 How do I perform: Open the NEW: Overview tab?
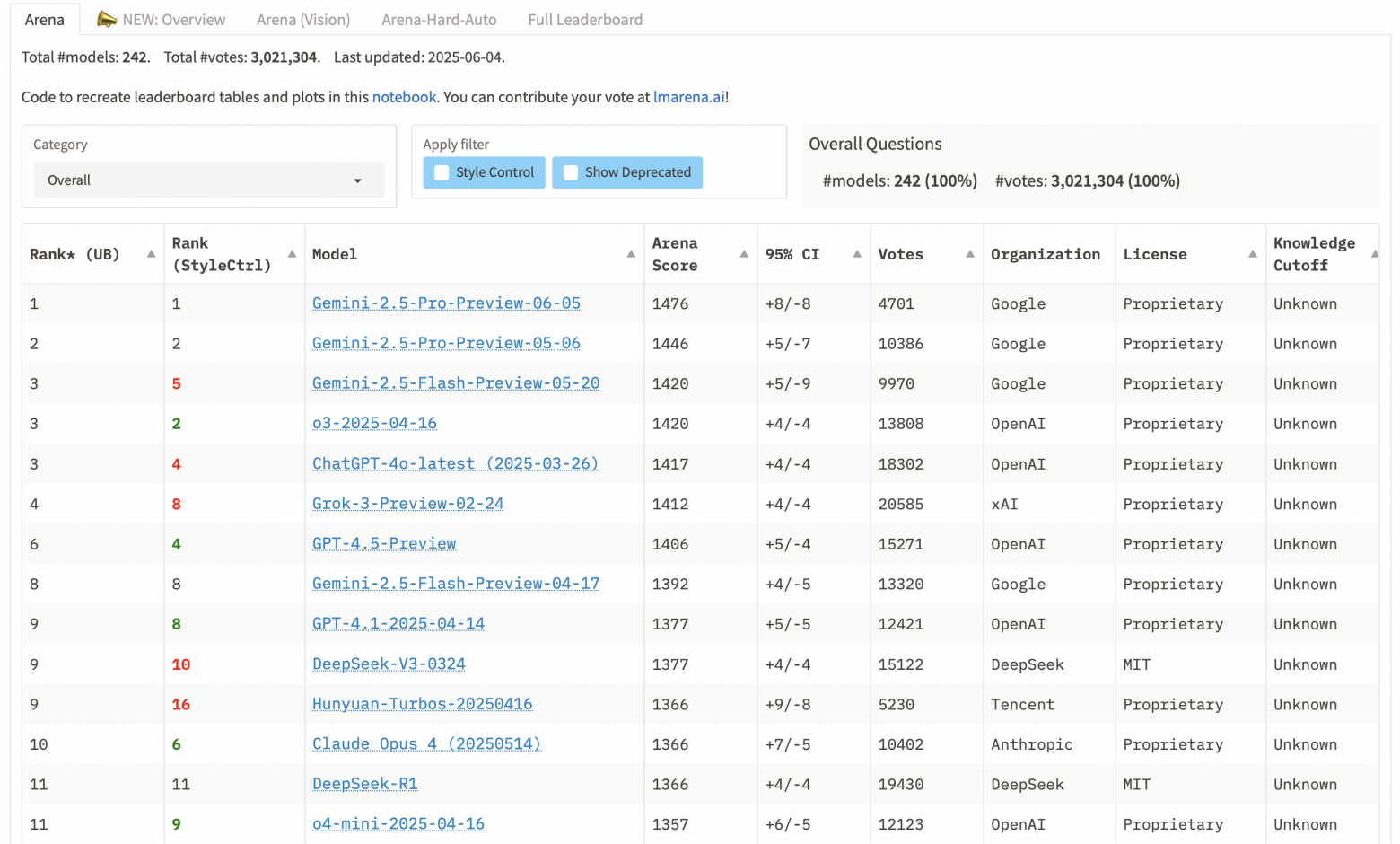162,20
